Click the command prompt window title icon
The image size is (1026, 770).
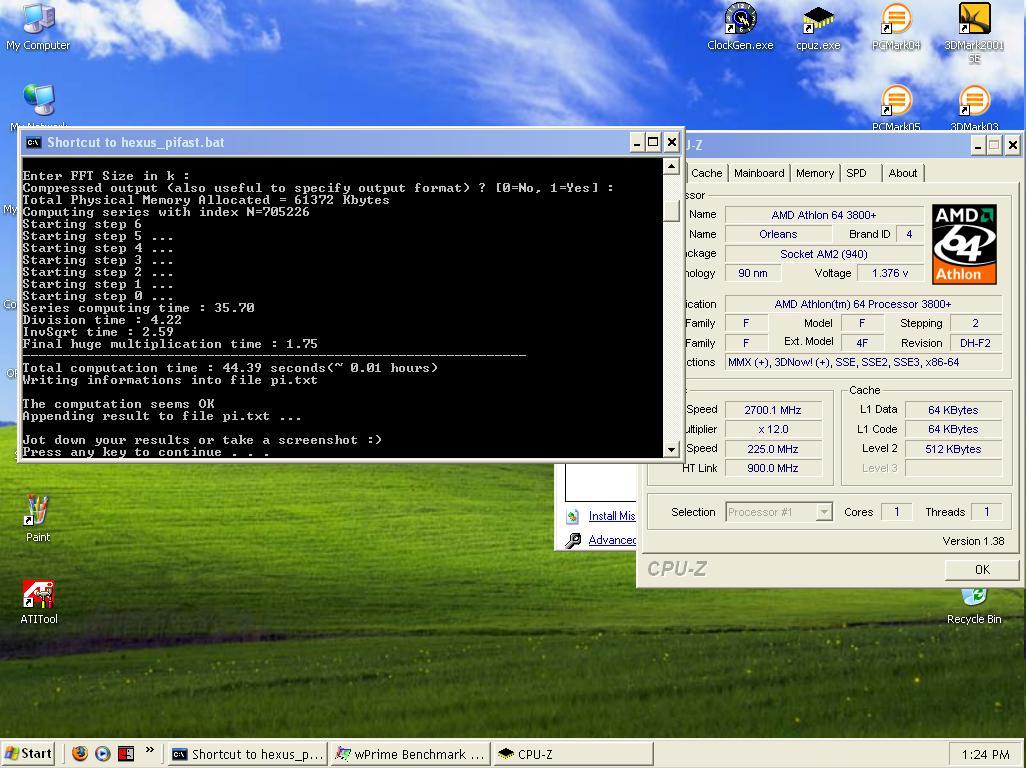(x=33, y=143)
